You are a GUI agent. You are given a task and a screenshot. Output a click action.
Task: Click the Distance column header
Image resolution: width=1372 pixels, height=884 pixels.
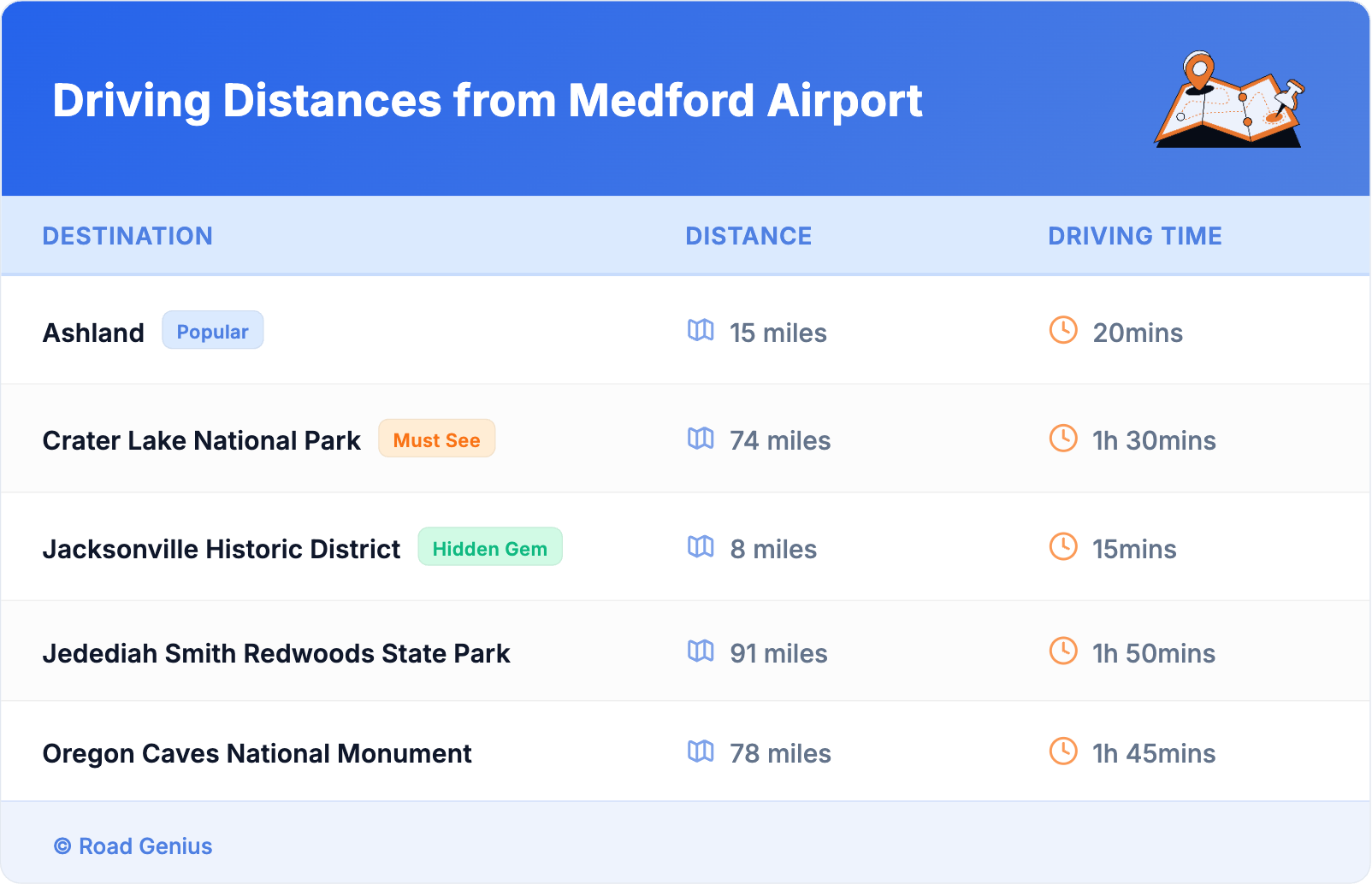748,236
